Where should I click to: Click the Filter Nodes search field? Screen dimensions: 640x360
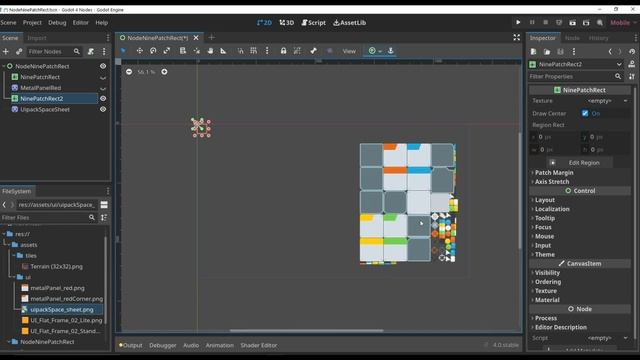53,51
